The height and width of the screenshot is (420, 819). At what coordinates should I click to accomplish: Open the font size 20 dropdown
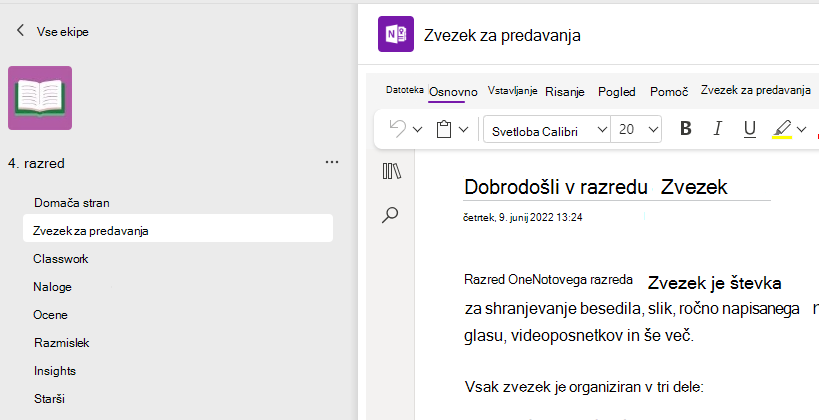[x=636, y=130]
